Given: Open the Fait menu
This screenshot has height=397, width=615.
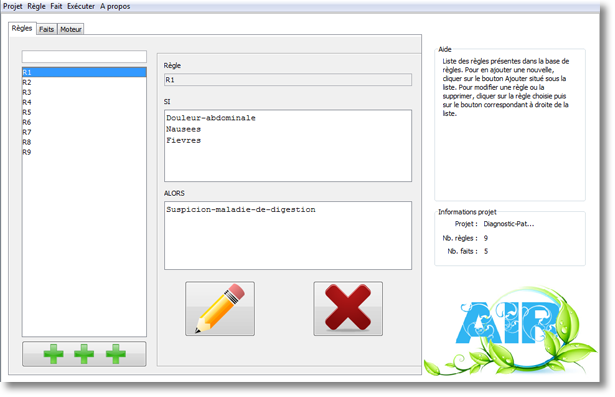Looking at the screenshot, I should (56, 6).
